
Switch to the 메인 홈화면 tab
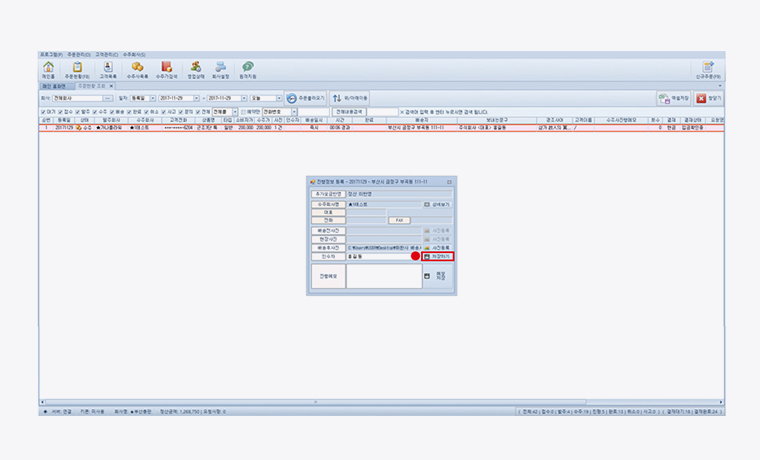(x=52, y=86)
